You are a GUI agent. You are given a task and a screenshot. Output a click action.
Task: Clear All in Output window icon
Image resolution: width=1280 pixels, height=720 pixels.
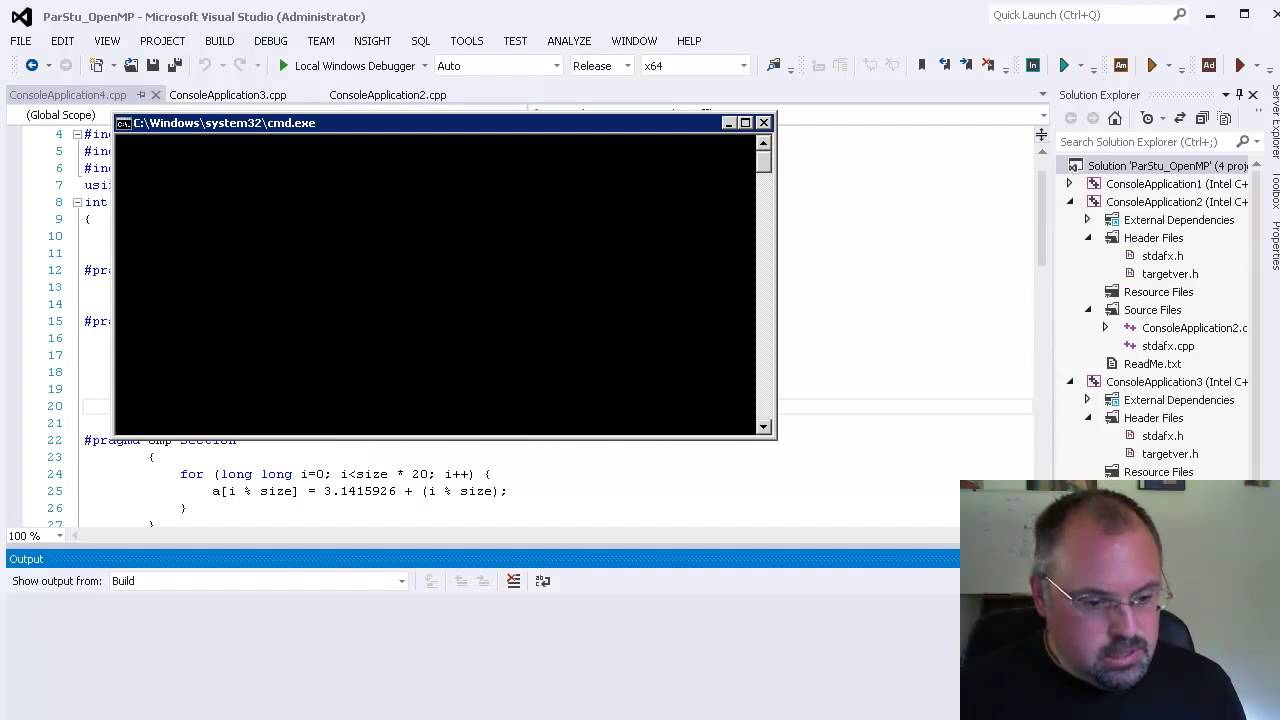click(513, 580)
